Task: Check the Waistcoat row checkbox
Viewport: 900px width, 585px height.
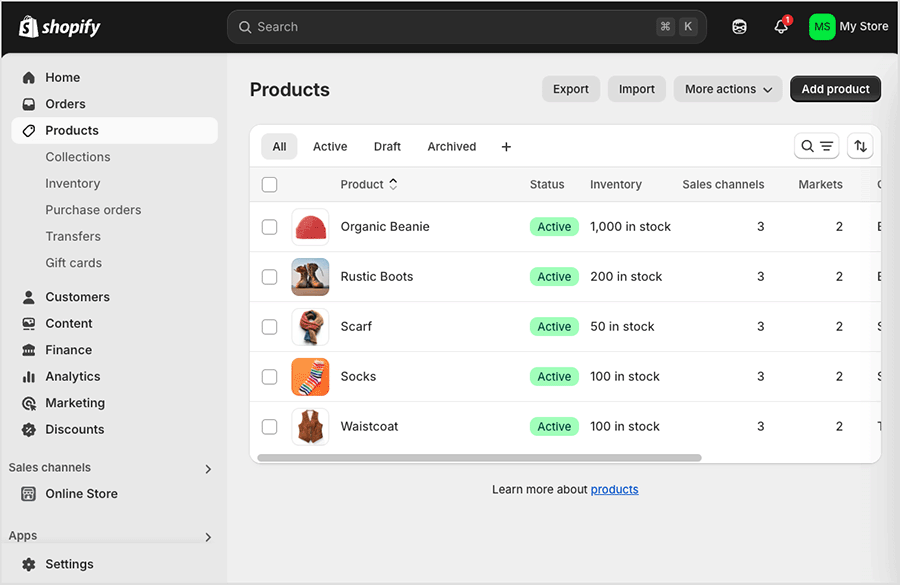Action: coord(269,427)
